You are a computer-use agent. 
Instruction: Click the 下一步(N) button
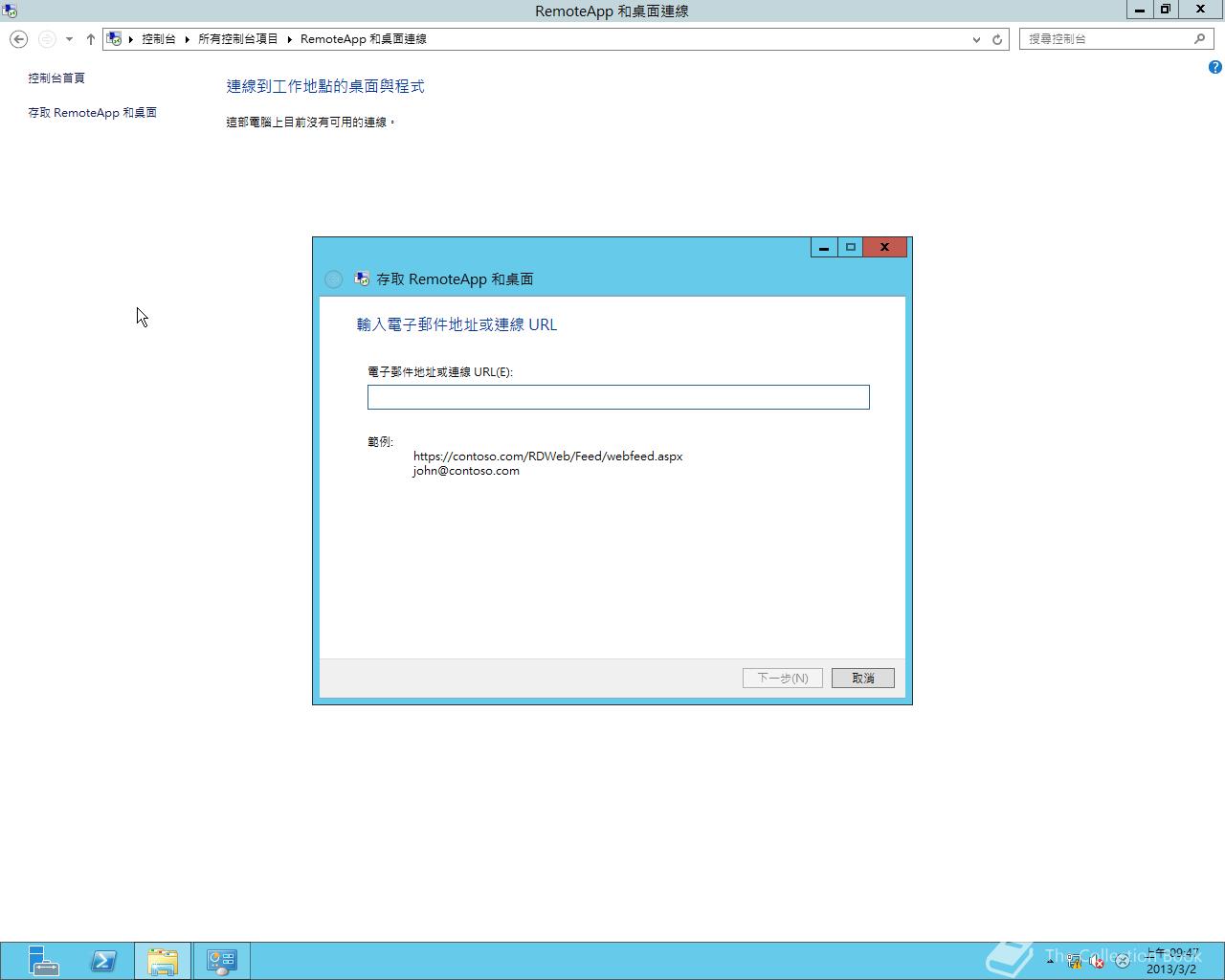pyautogui.click(x=783, y=678)
